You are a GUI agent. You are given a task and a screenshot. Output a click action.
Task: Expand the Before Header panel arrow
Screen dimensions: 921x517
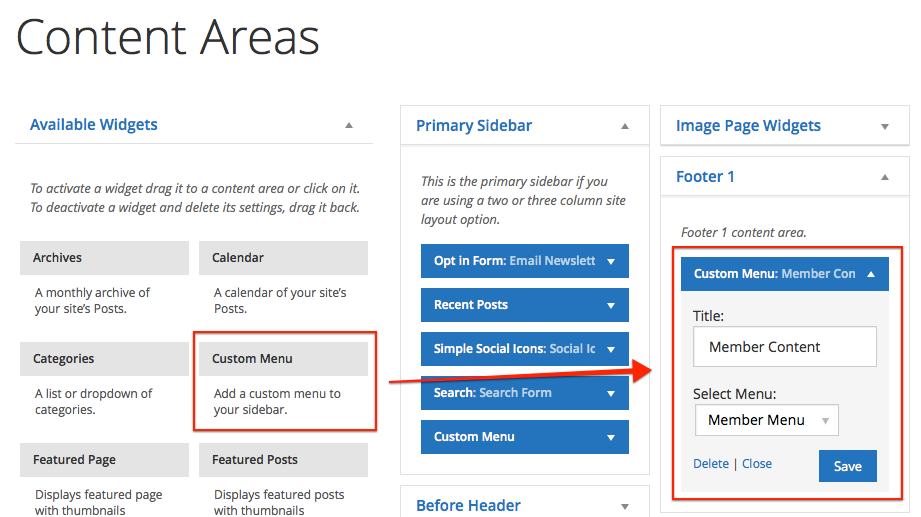[x=625, y=506]
